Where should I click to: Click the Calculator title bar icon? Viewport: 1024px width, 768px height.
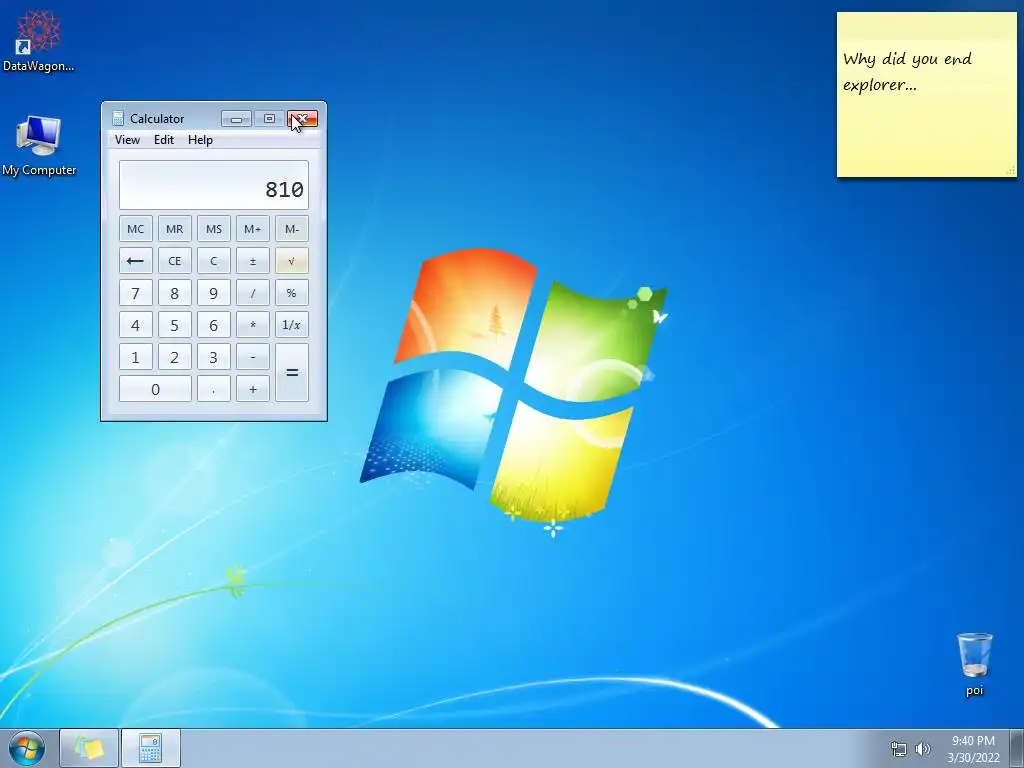[x=118, y=118]
